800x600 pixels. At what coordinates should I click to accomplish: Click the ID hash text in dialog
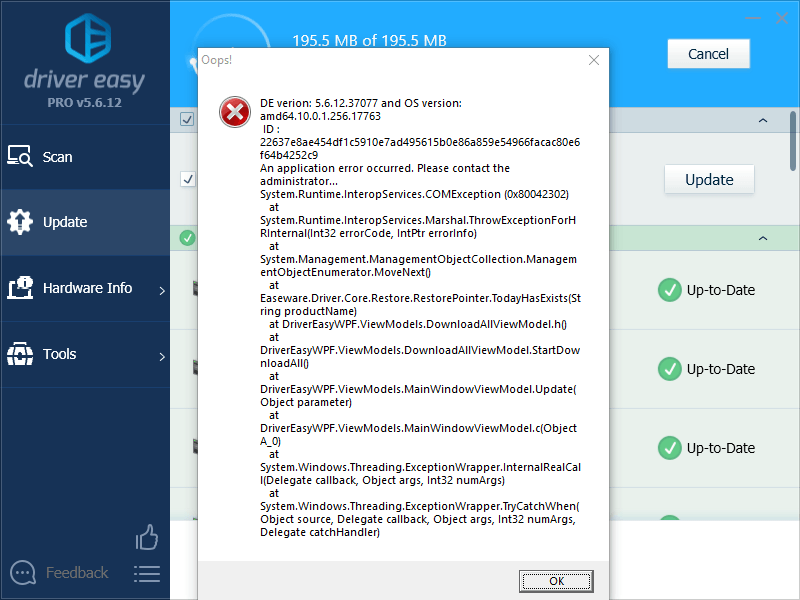coord(420,148)
